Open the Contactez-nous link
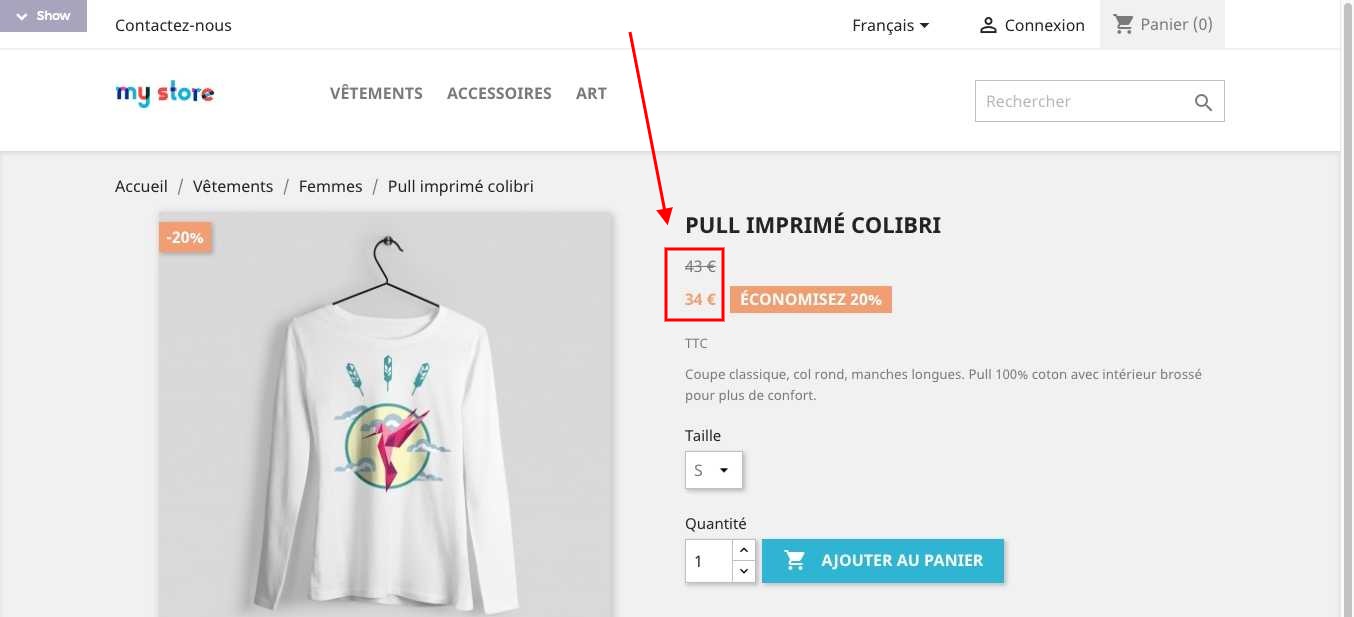1354x617 pixels. pyautogui.click(x=173, y=25)
